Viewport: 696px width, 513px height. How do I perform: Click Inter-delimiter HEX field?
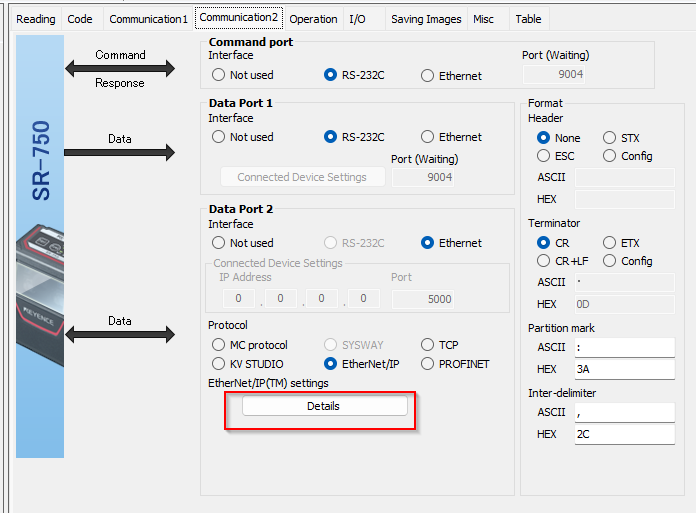coord(625,434)
